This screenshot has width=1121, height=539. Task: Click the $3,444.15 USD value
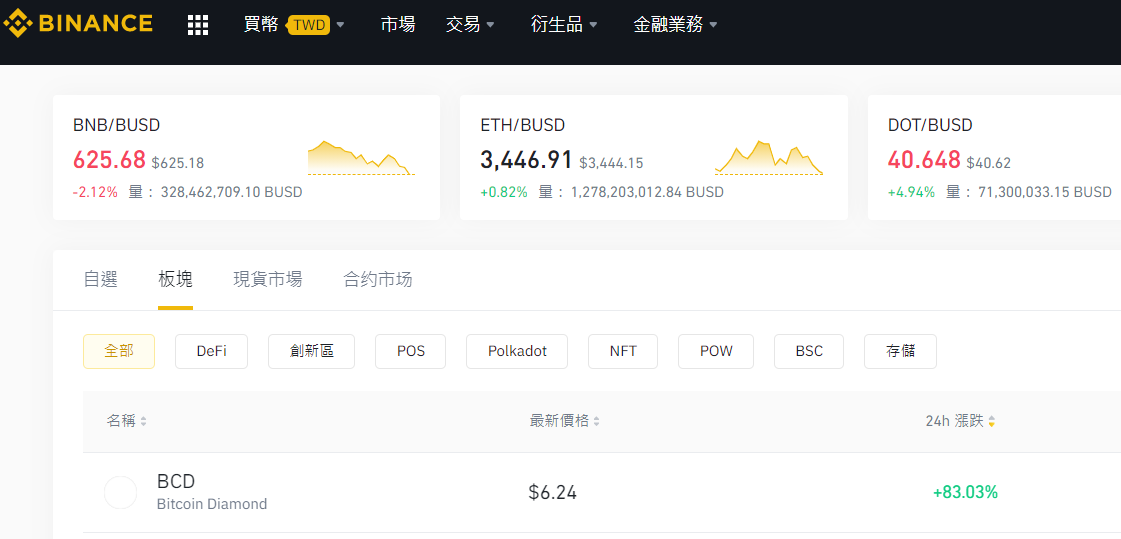pyautogui.click(x=611, y=163)
